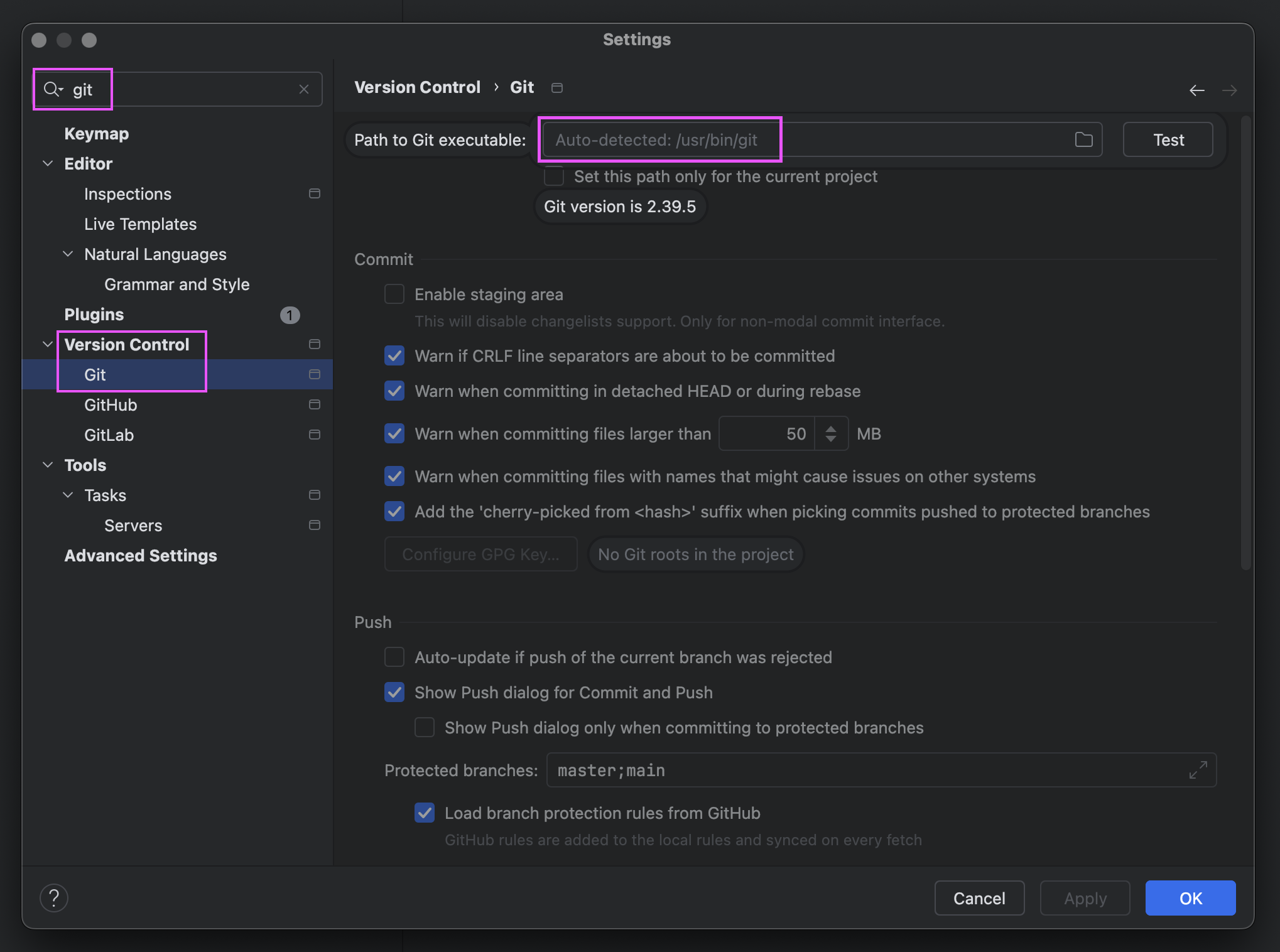Open folder browser for Git executable path
This screenshot has width=1280, height=952.
[1083, 139]
